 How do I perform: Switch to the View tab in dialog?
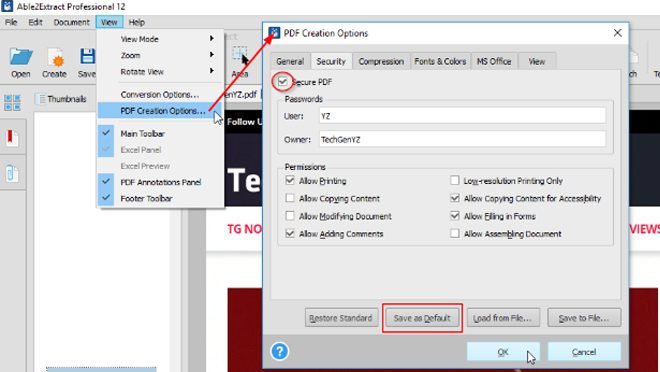coord(537,61)
